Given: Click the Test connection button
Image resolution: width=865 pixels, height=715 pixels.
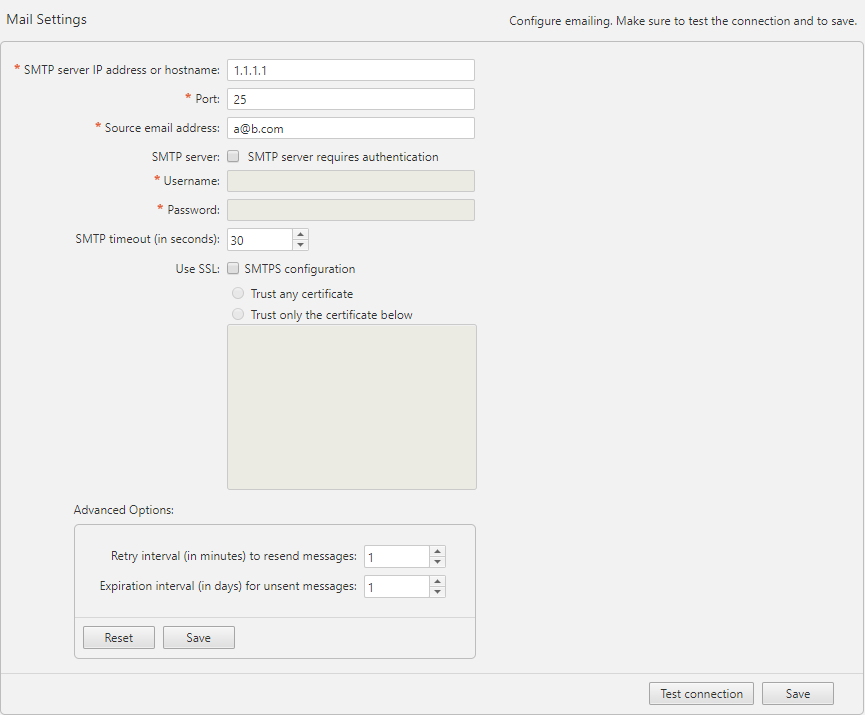Looking at the screenshot, I should (702, 694).
